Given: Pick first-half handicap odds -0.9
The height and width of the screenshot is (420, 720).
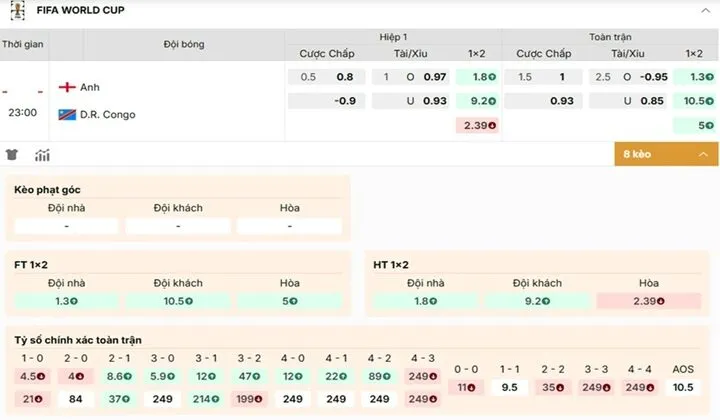Looking at the screenshot, I should coord(326,101).
